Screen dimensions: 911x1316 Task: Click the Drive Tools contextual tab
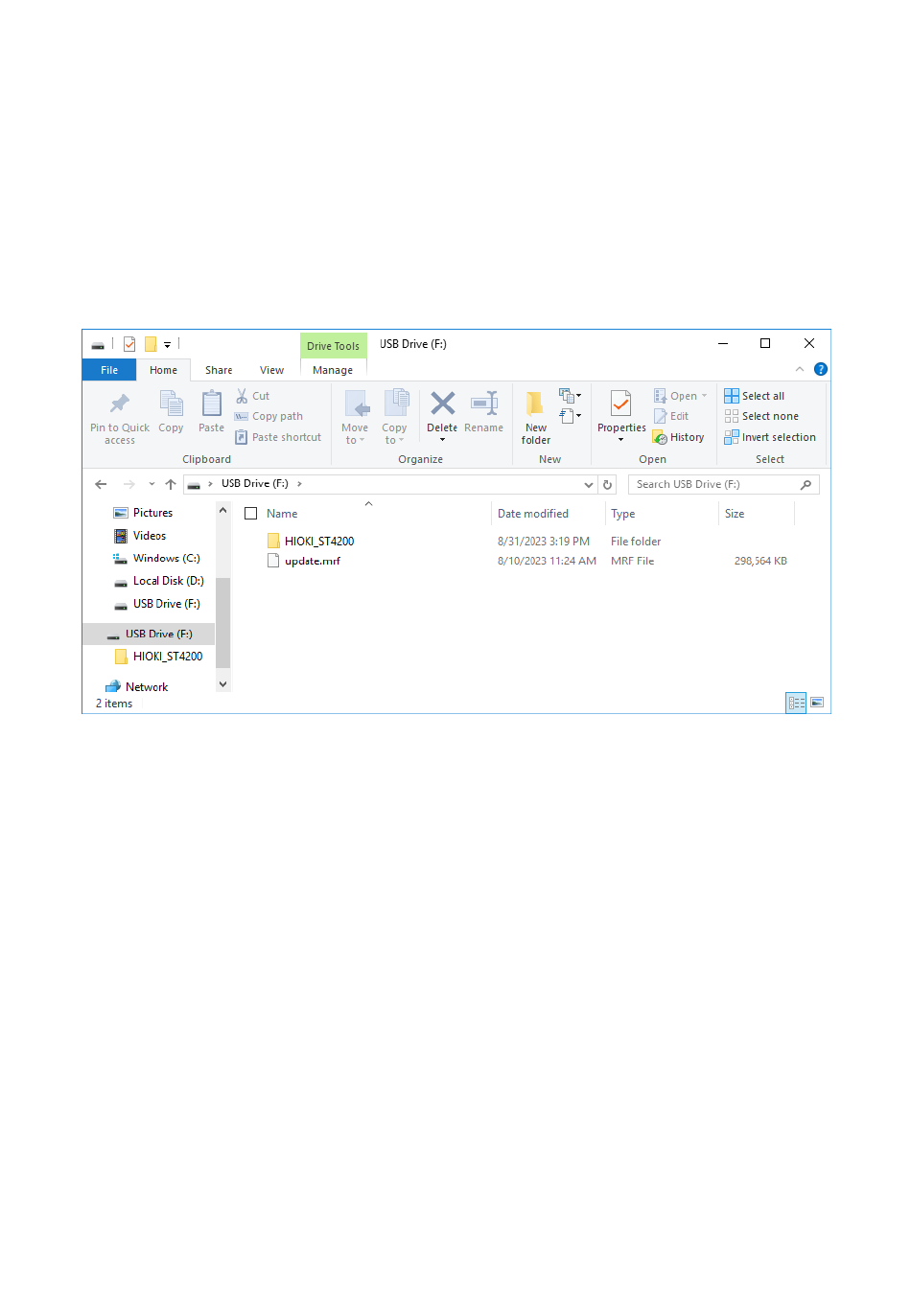tap(333, 346)
